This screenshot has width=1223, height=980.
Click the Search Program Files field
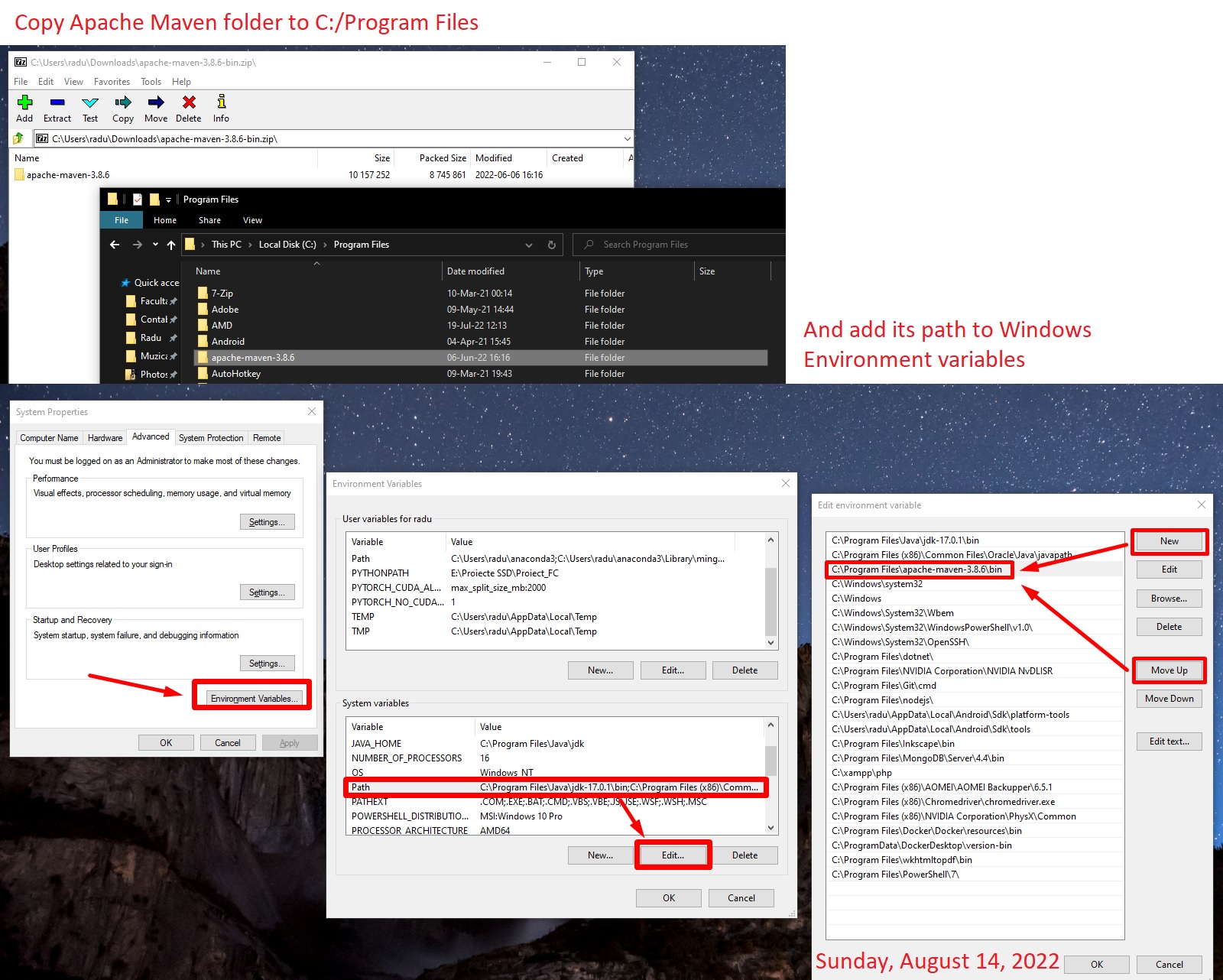tap(679, 245)
